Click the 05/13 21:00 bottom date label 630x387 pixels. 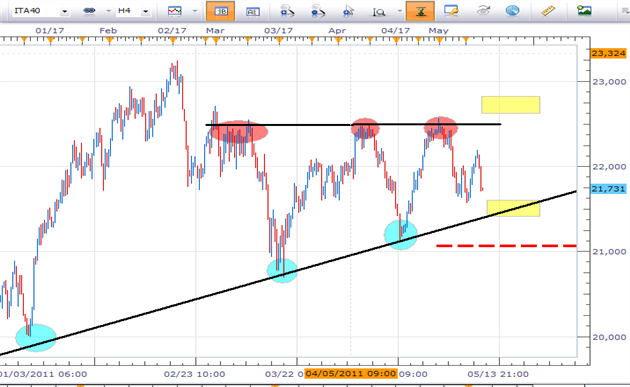498,374
